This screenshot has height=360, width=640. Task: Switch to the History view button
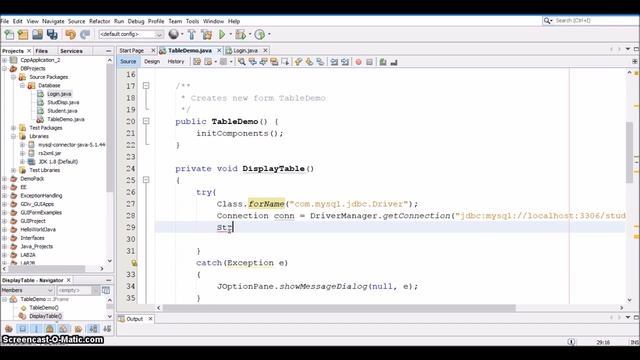[x=176, y=62]
